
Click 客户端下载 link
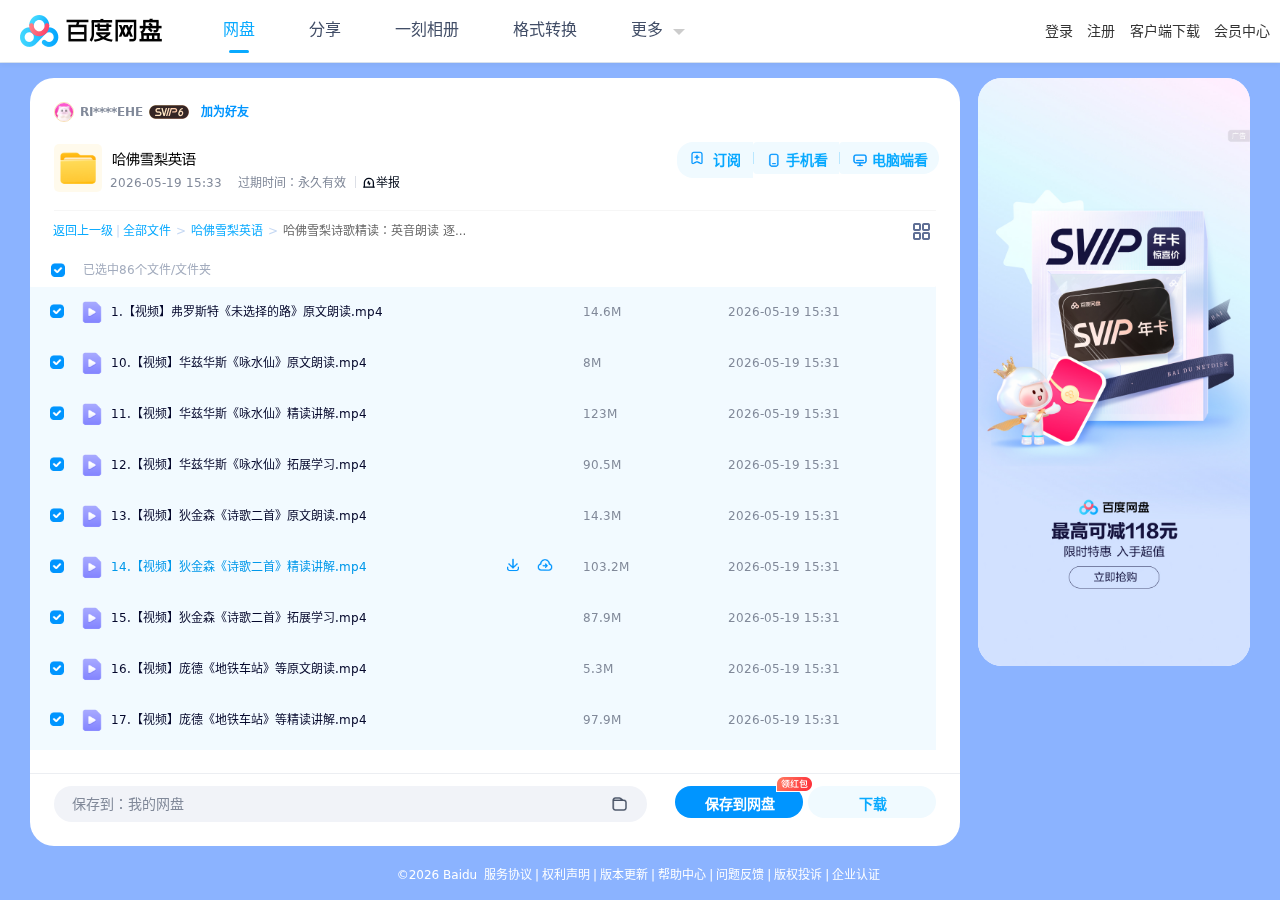point(1165,31)
